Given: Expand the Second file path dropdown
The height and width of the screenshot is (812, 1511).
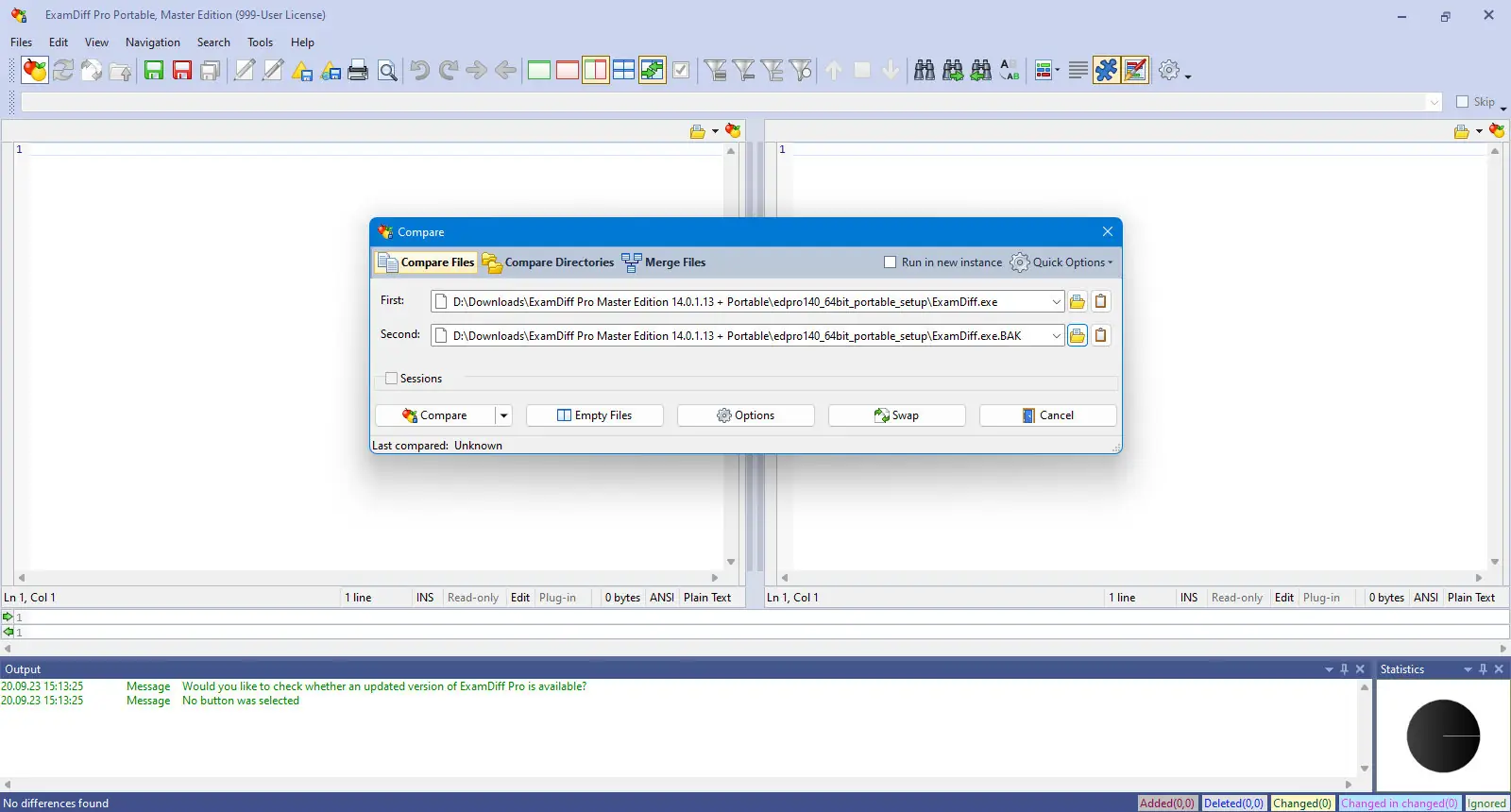Looking at the screenshot, I should pos(1056,336).
